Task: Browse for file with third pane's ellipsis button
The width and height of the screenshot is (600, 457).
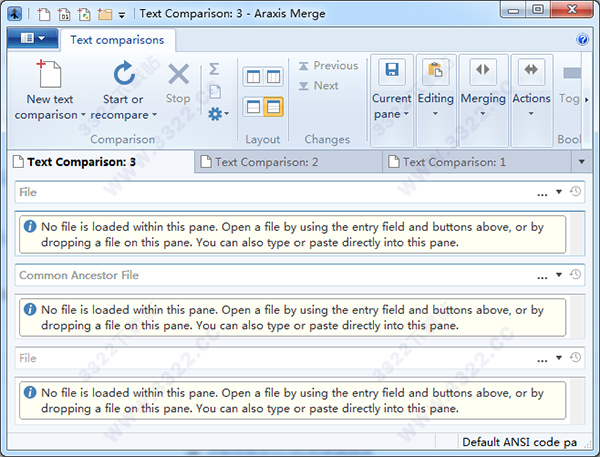Action: 542,359
